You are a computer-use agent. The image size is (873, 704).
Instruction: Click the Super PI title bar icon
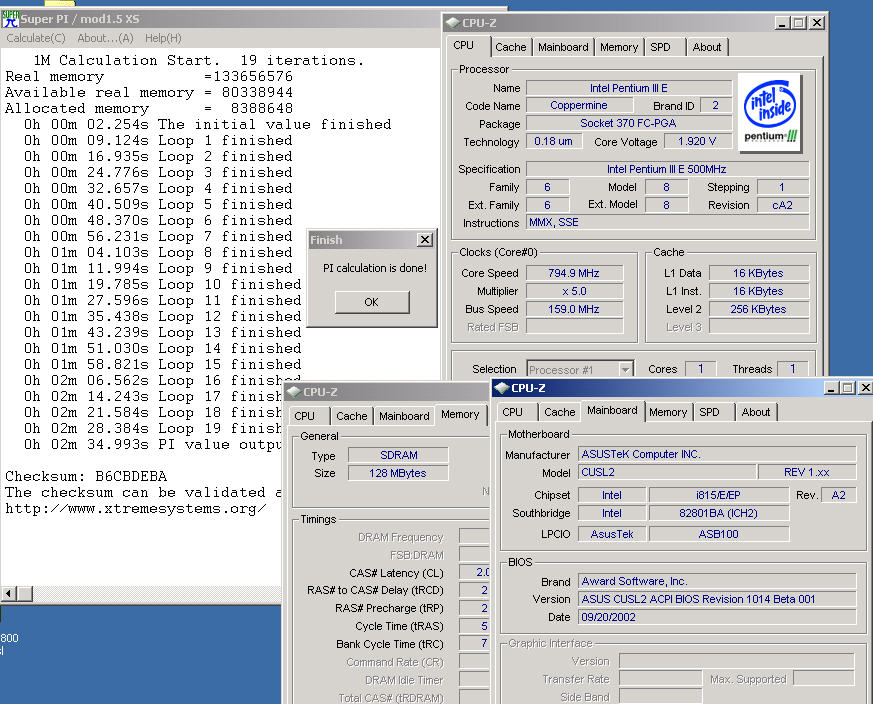(x=10, y=19)
